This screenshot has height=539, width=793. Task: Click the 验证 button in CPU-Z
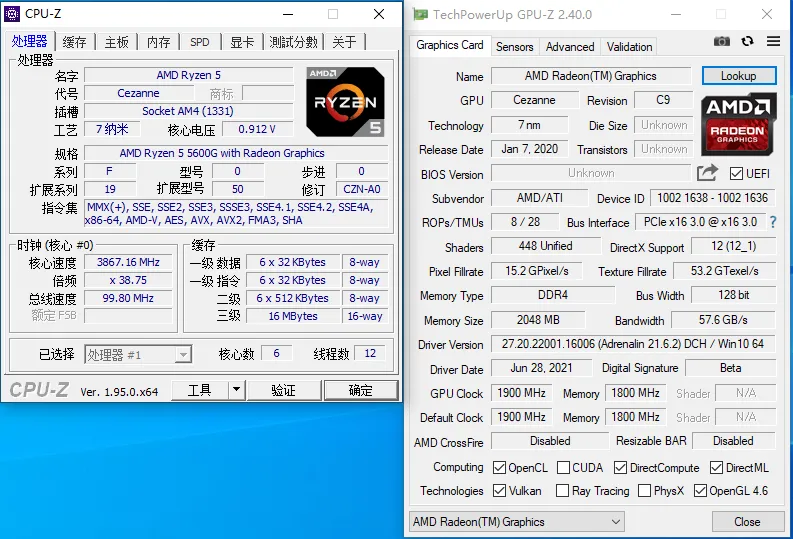[283, 390]
